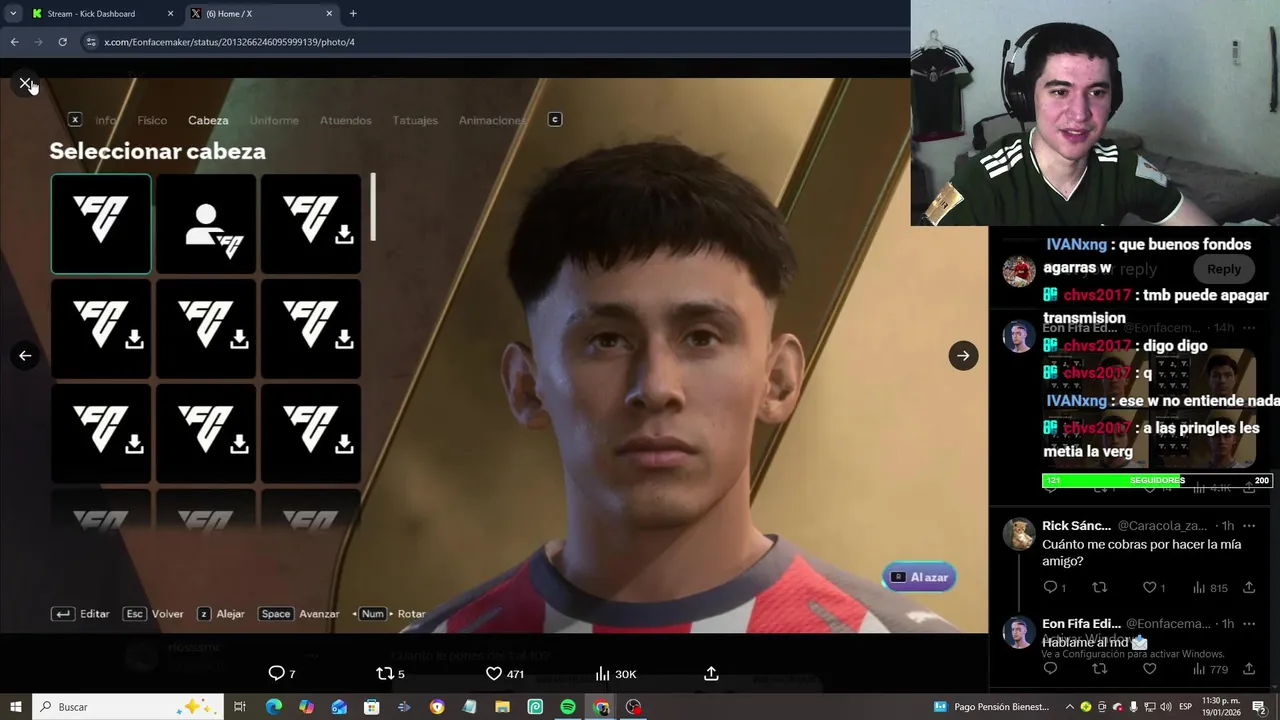
Task: Click the Editar prompt in game footer
Action: (x=81, y=614)
